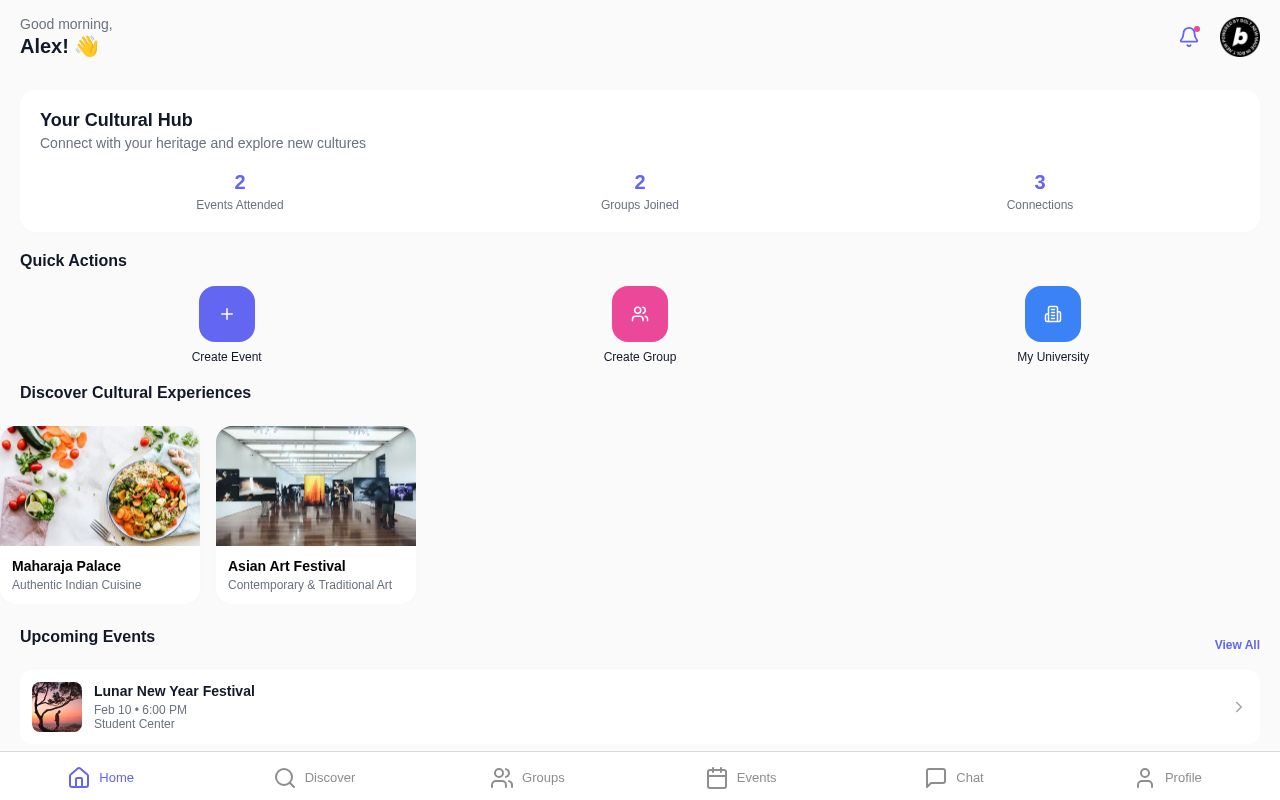Click the 'Student Center' location text

134,724
